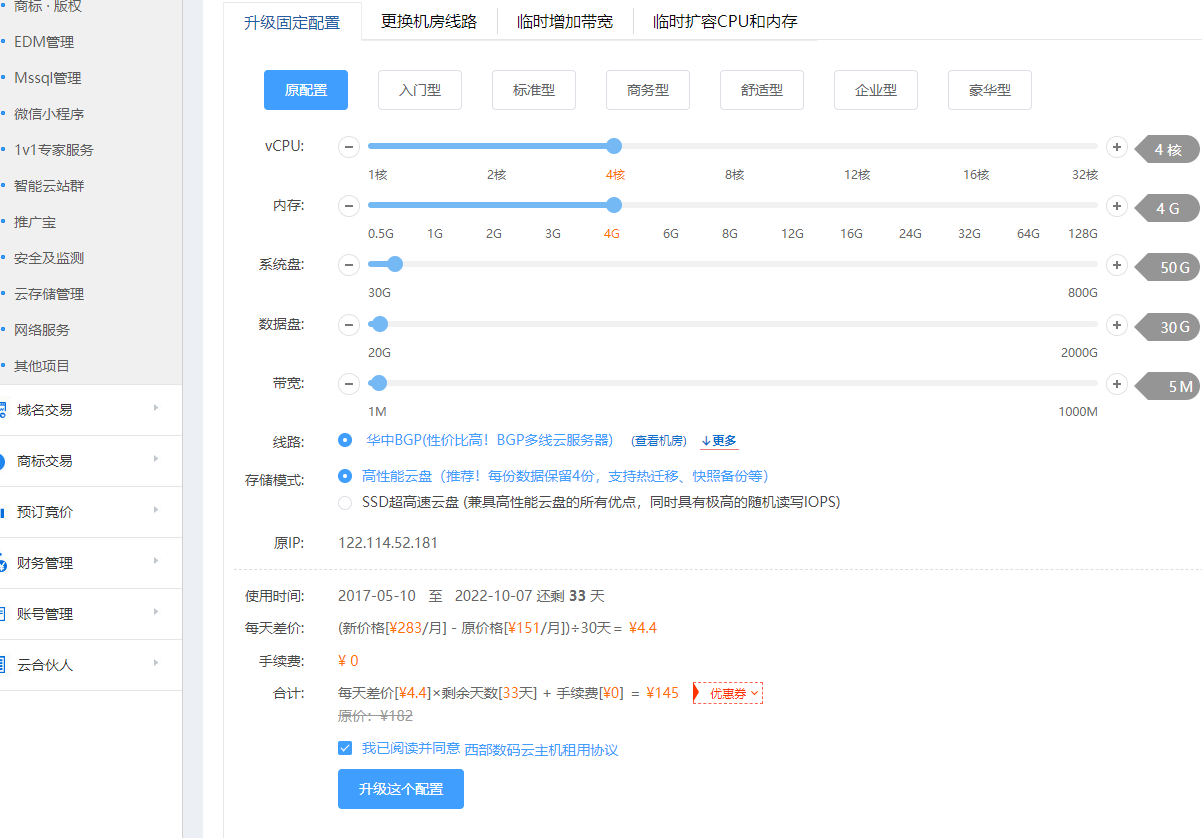Expand 更多 line options

719,441
